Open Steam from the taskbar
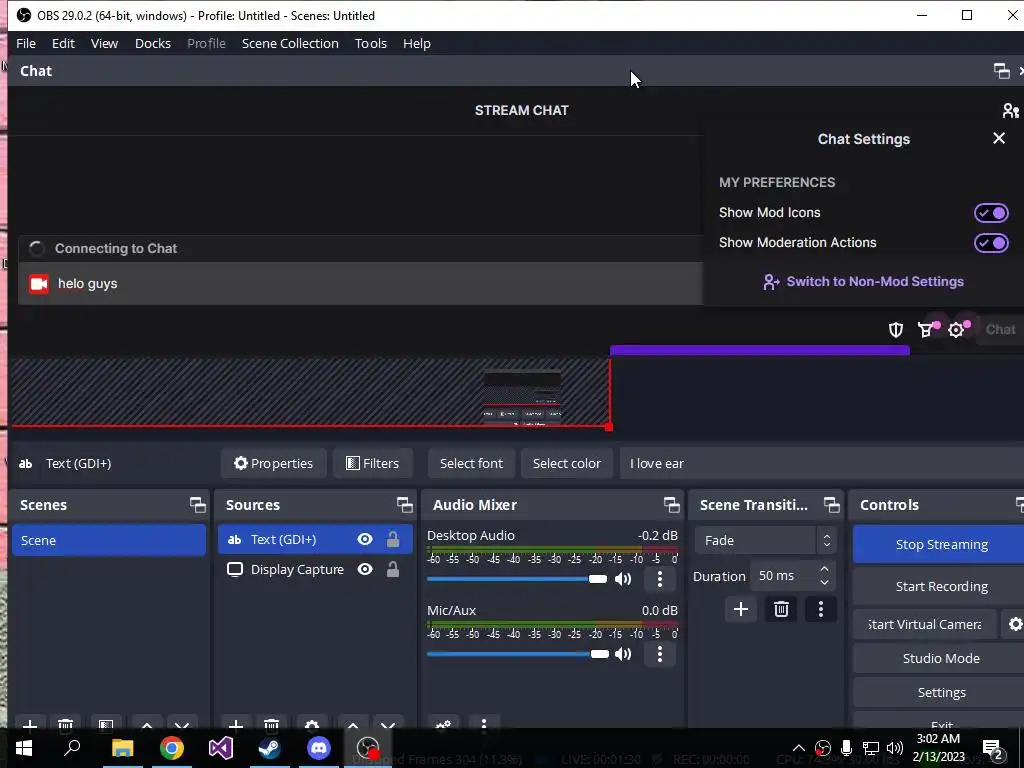Screen dimensions: 1024x768 (x=270, y=748)
